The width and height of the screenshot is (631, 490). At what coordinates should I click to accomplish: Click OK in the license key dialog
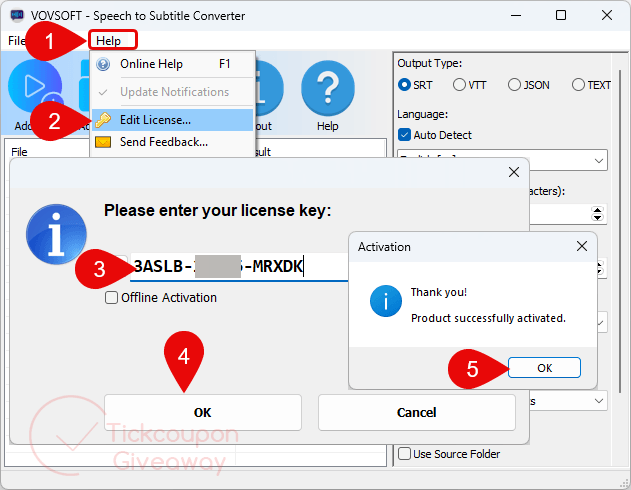pos(203,412)
